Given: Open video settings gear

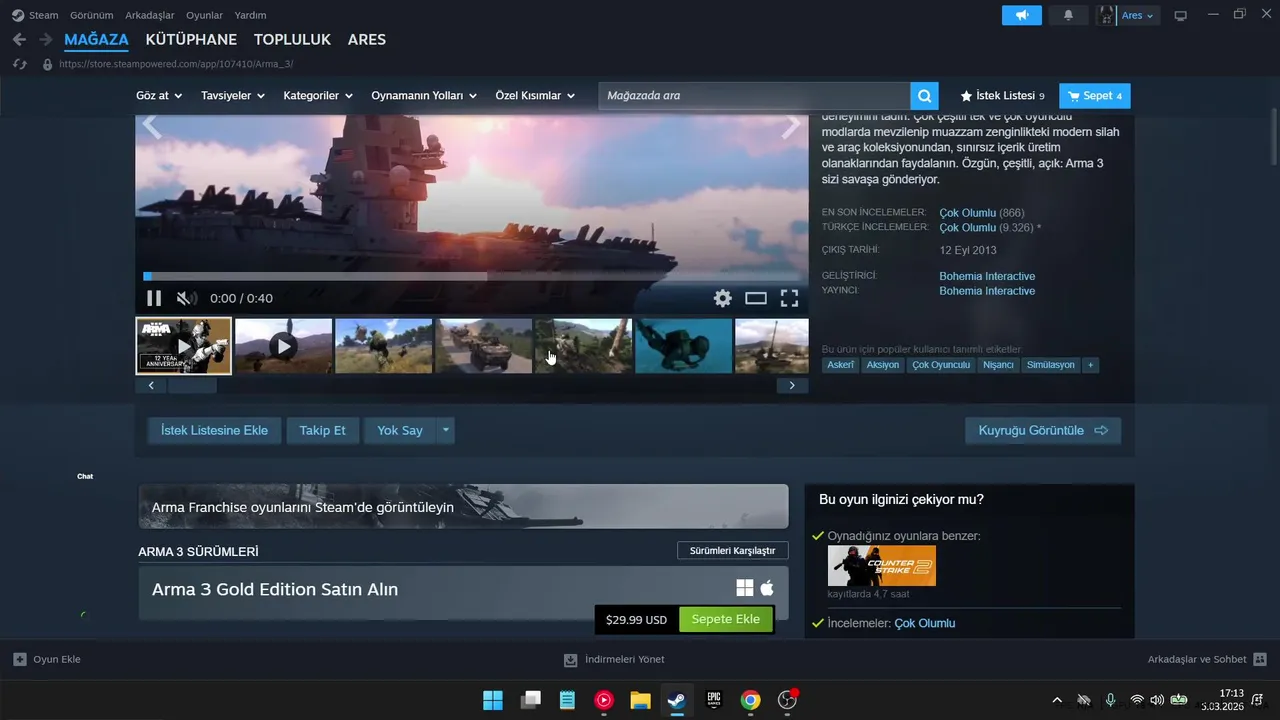Looking at the screenshot, I should pyautogui.click(x=722, y=298).
